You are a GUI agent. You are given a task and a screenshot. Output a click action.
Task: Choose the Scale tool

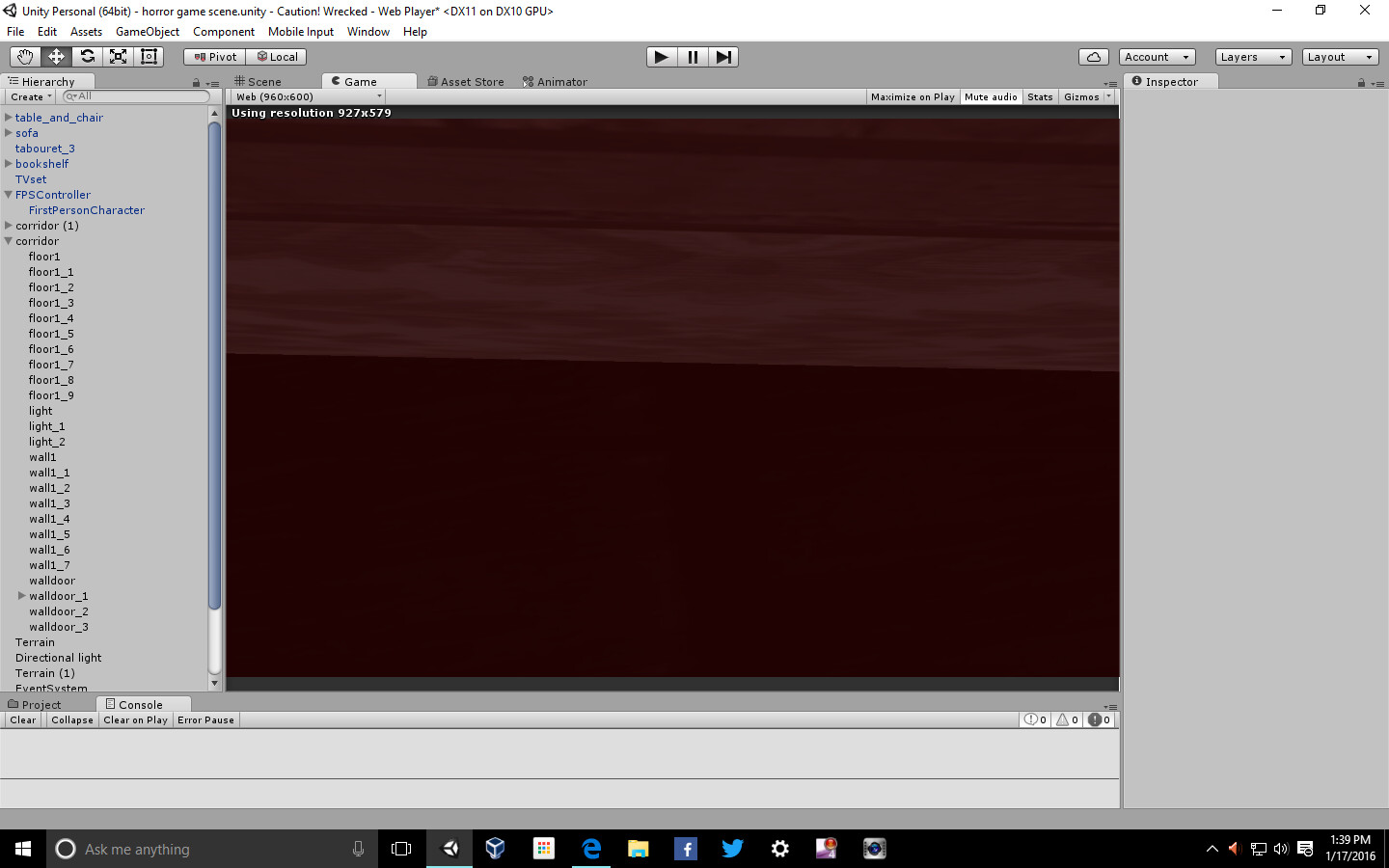pos(118,56)
